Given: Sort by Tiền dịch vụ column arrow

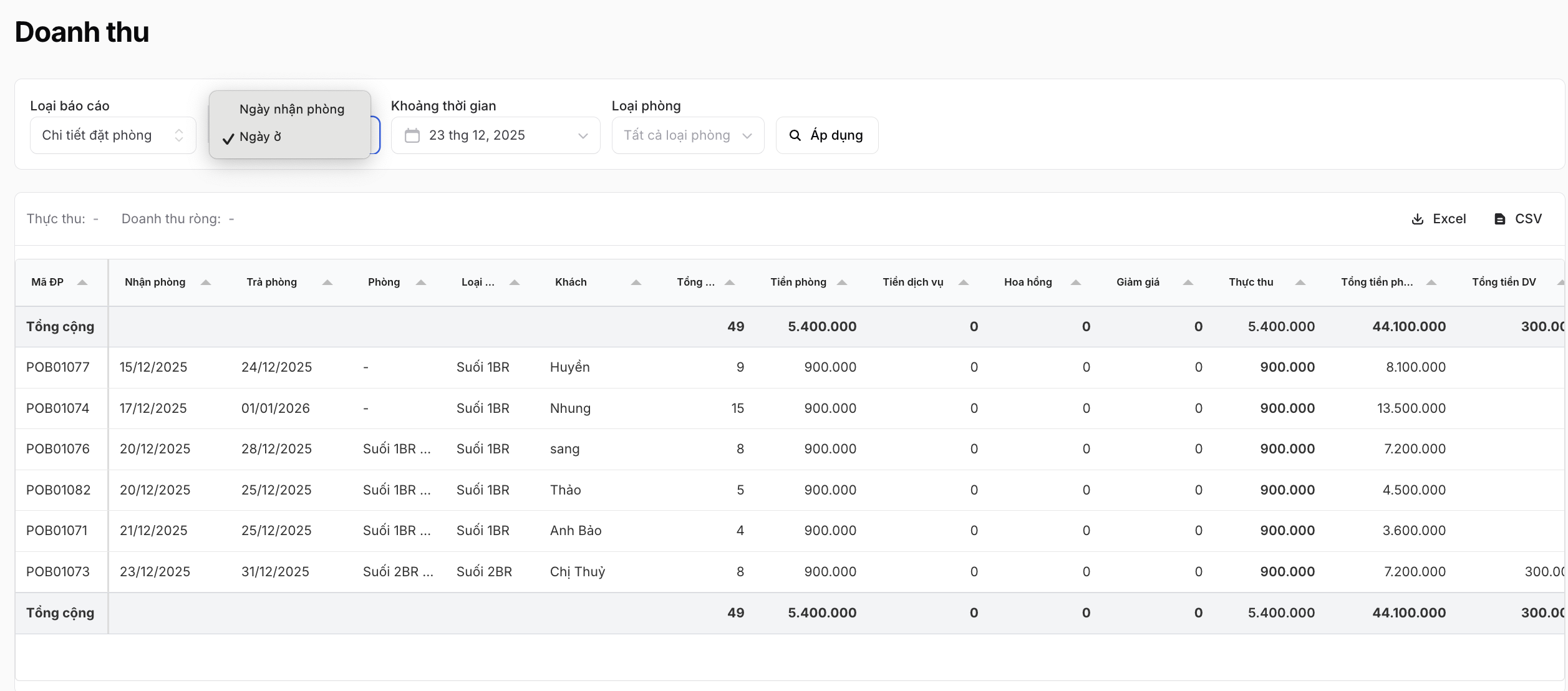Looking at the screenshot, I should coord(963,283).
